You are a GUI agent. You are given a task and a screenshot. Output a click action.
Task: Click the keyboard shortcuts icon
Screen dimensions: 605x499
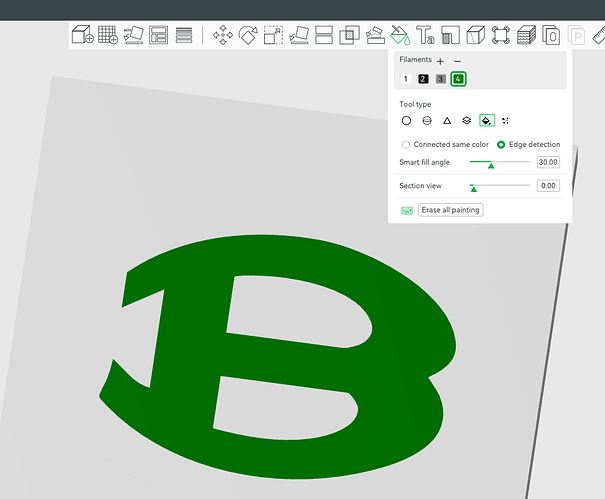(x=407, y=210)
